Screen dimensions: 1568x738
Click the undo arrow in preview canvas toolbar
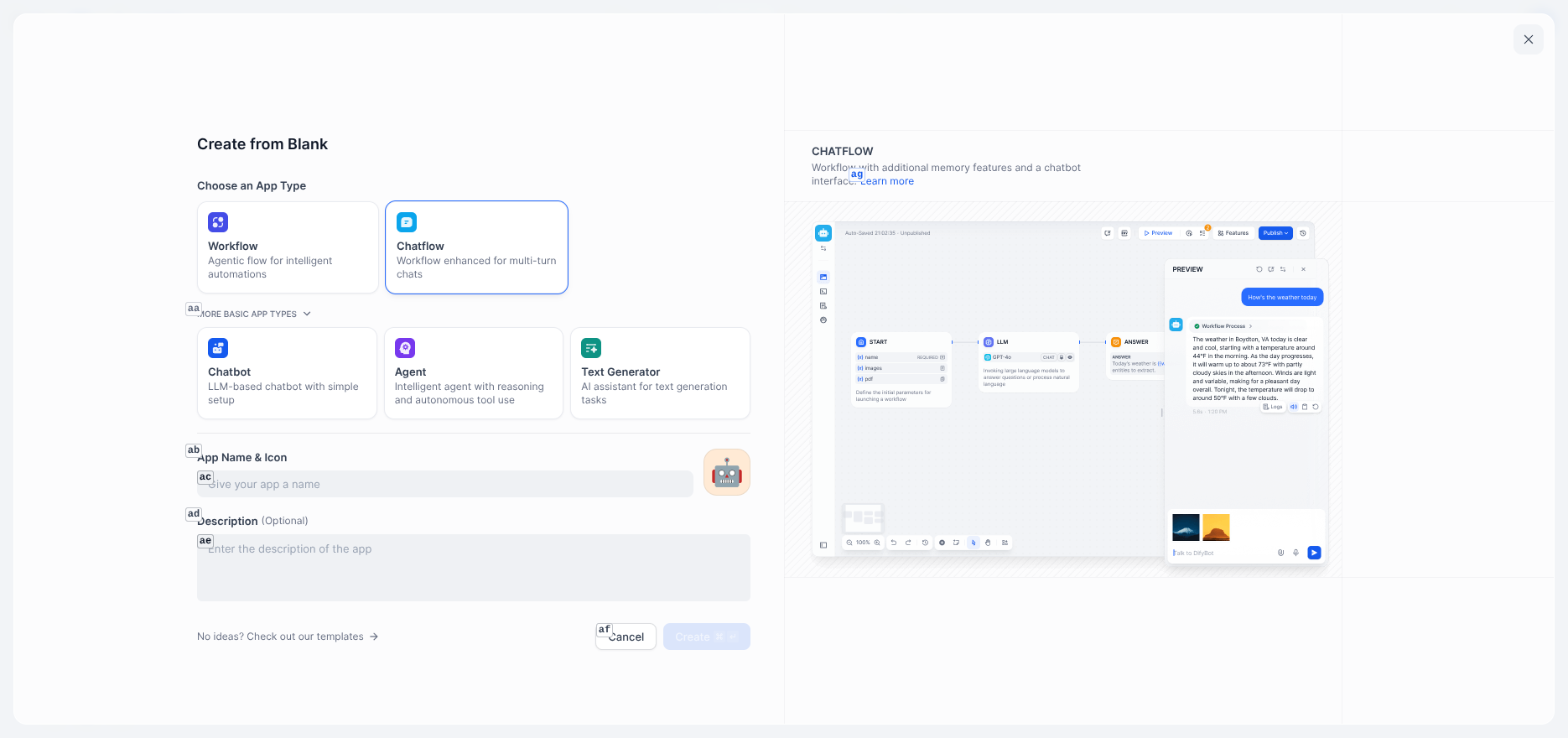click(x=894, y=543)
